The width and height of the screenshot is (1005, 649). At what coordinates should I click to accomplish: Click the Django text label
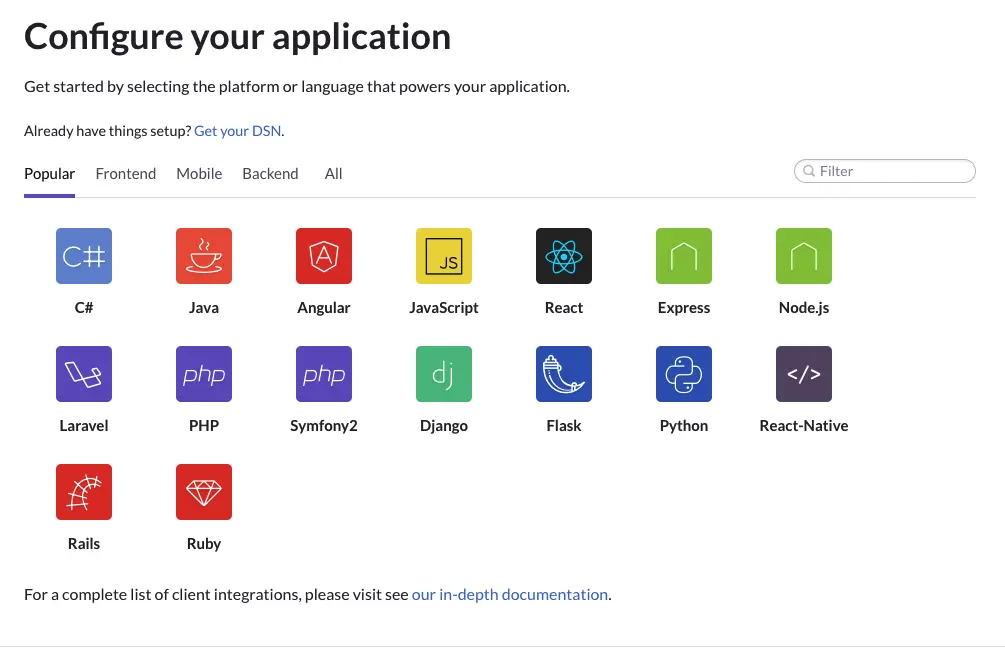(x=444, y=425)
